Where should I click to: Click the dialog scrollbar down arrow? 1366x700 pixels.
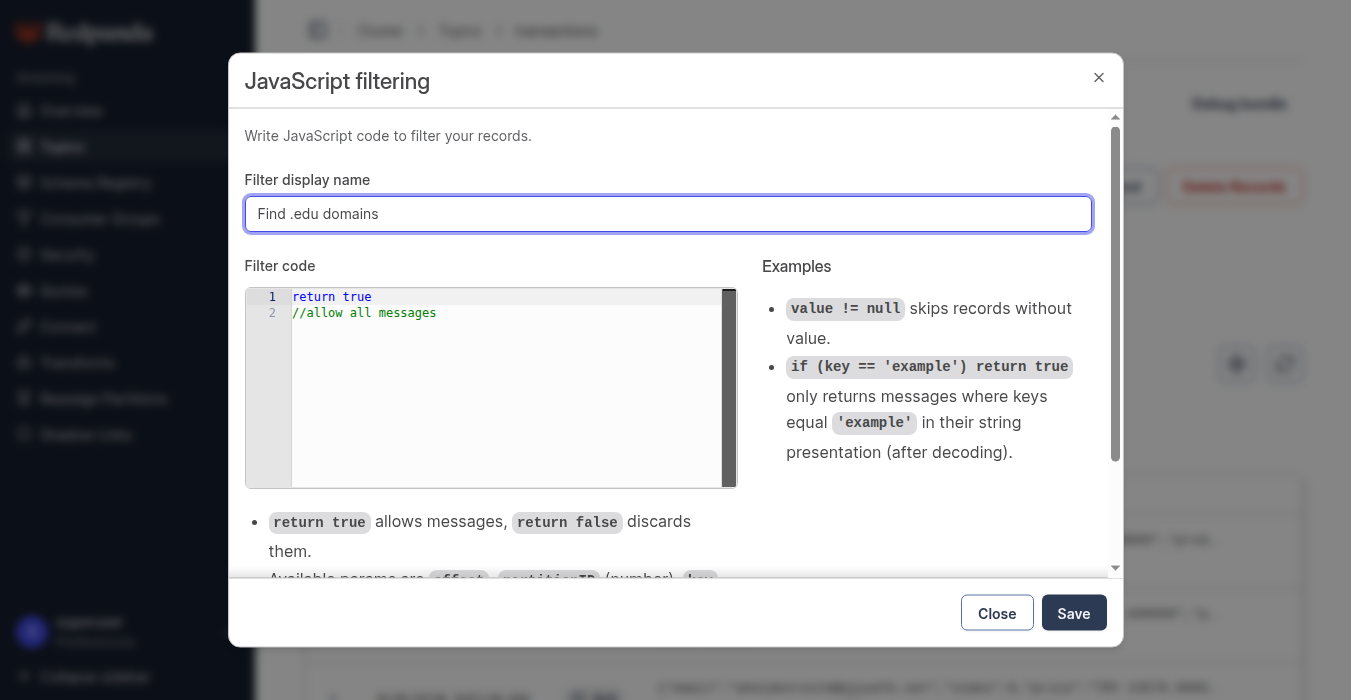[x=1116, y=568]
